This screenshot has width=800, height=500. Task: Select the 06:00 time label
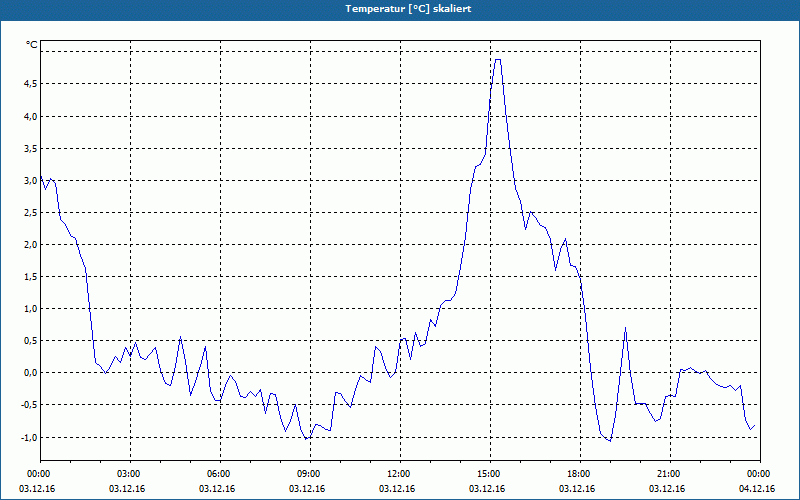220,474
